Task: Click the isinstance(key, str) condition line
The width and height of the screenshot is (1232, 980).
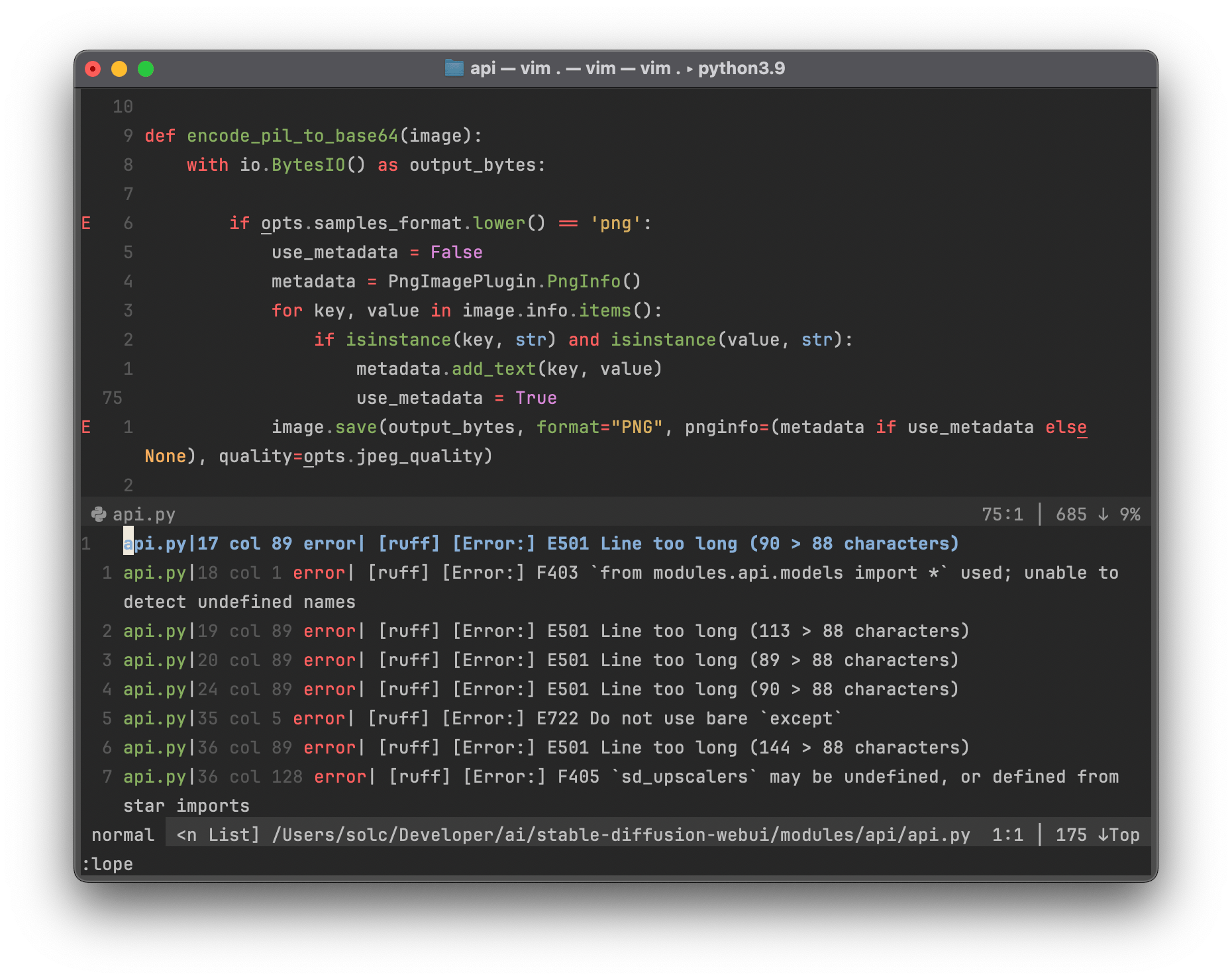Action: (584, 340)
